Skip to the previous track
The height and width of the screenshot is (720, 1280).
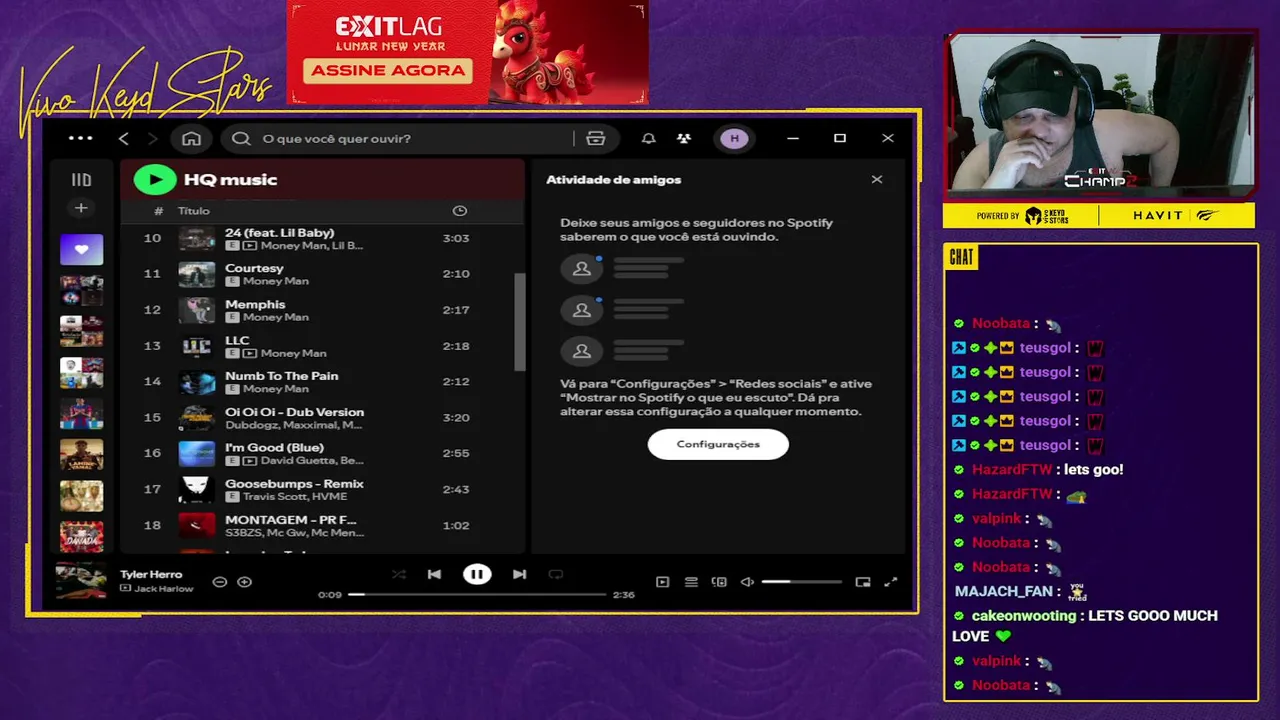point(434,574)
